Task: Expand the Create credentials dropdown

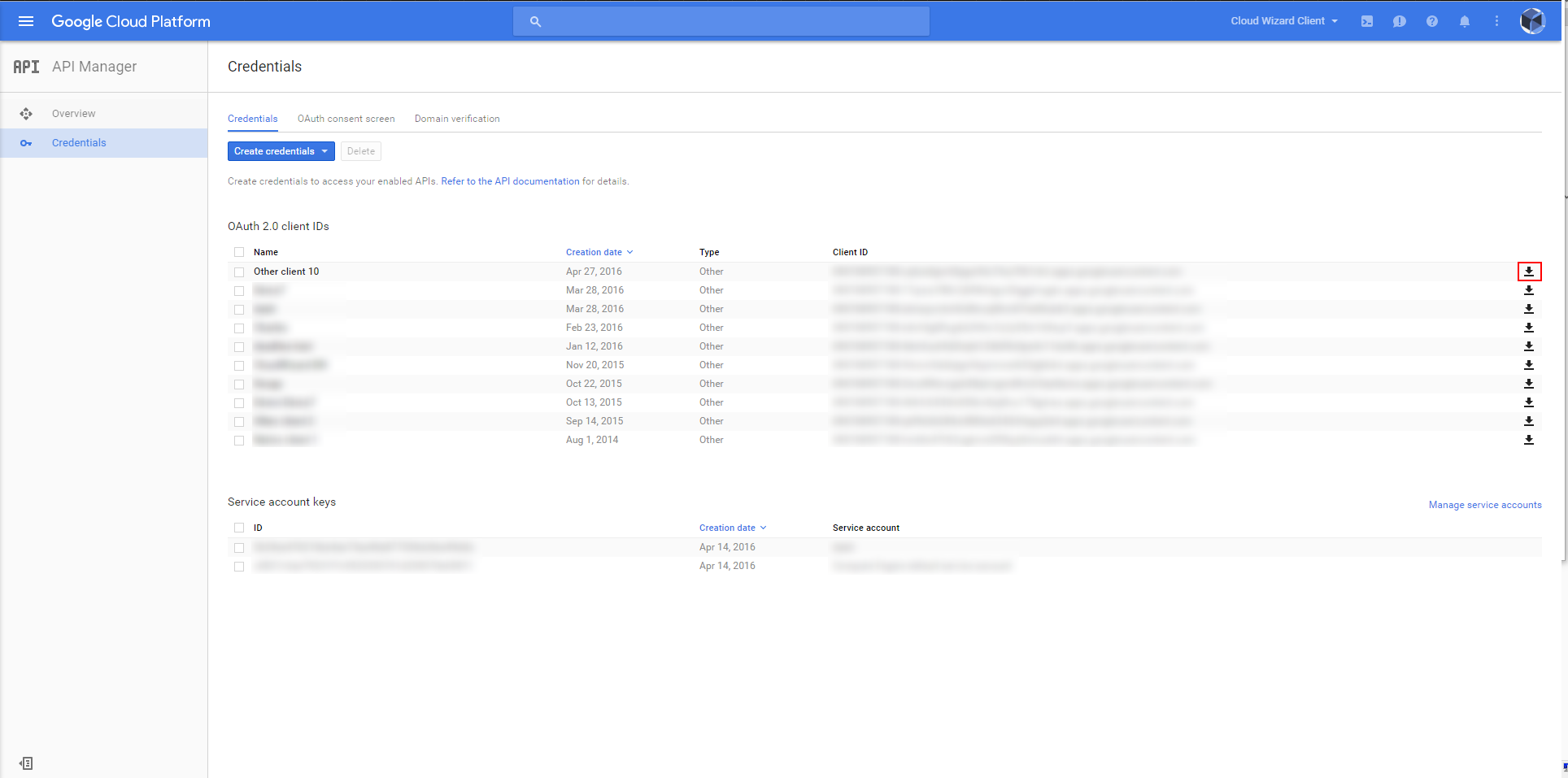Action: pos(281,151)
